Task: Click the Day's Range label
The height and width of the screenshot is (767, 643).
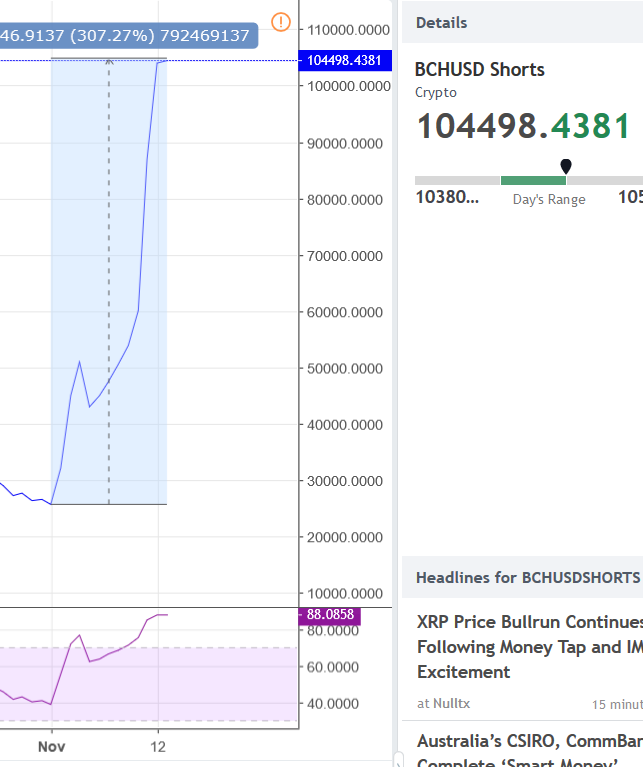Action: click(x=549, y=200)
